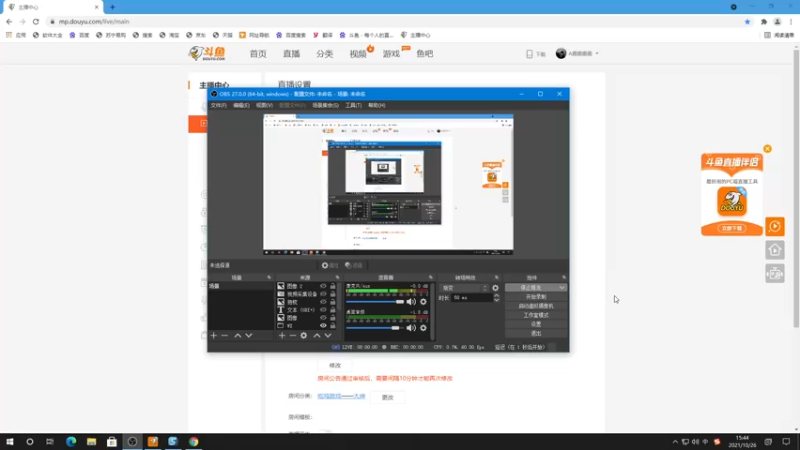
Task: Open 场景集合(S) menu in OBS
Action: point(325,105)
